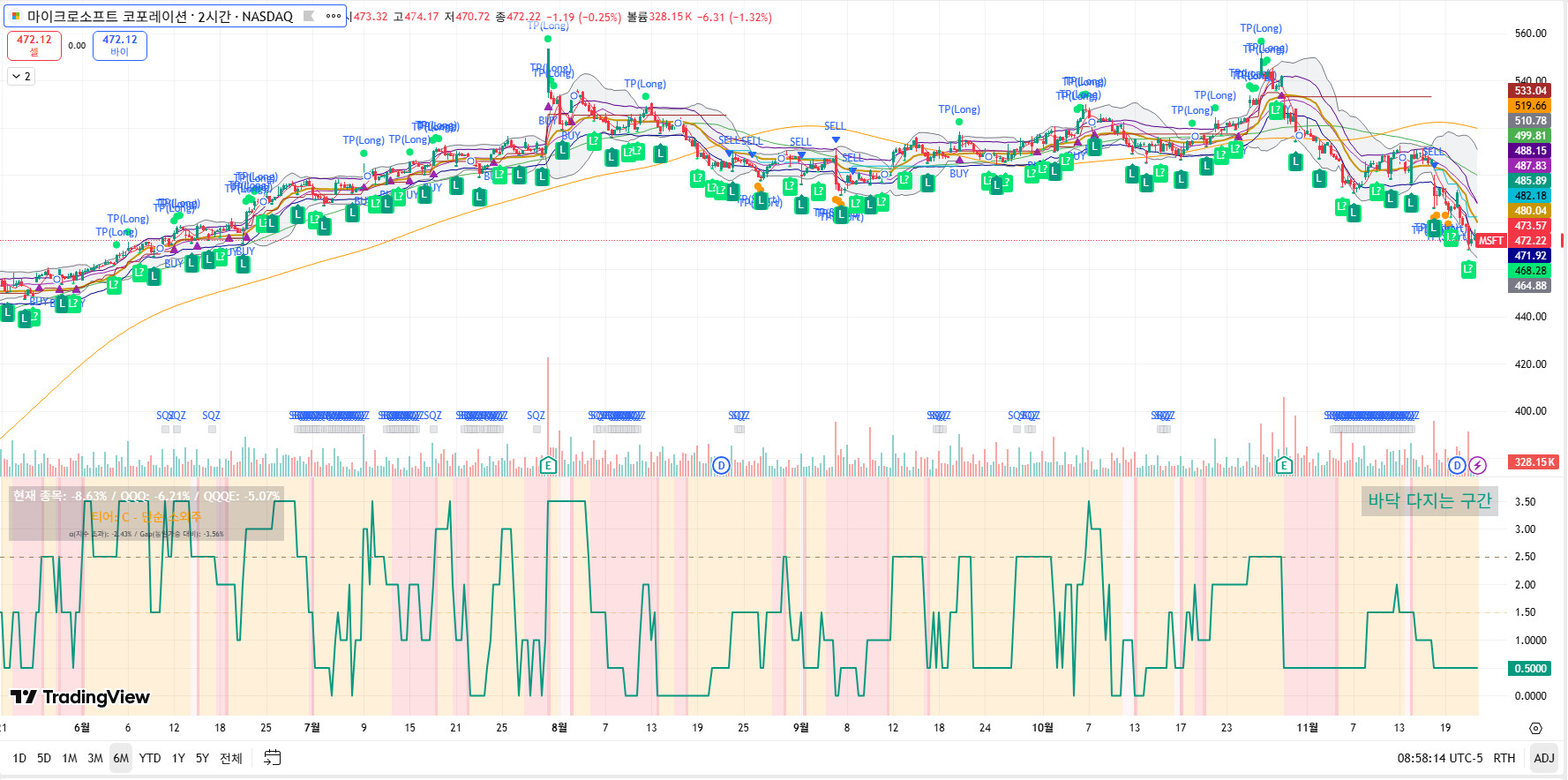Click the 3.50 indicator axis tick

(x=1525, y=502)
